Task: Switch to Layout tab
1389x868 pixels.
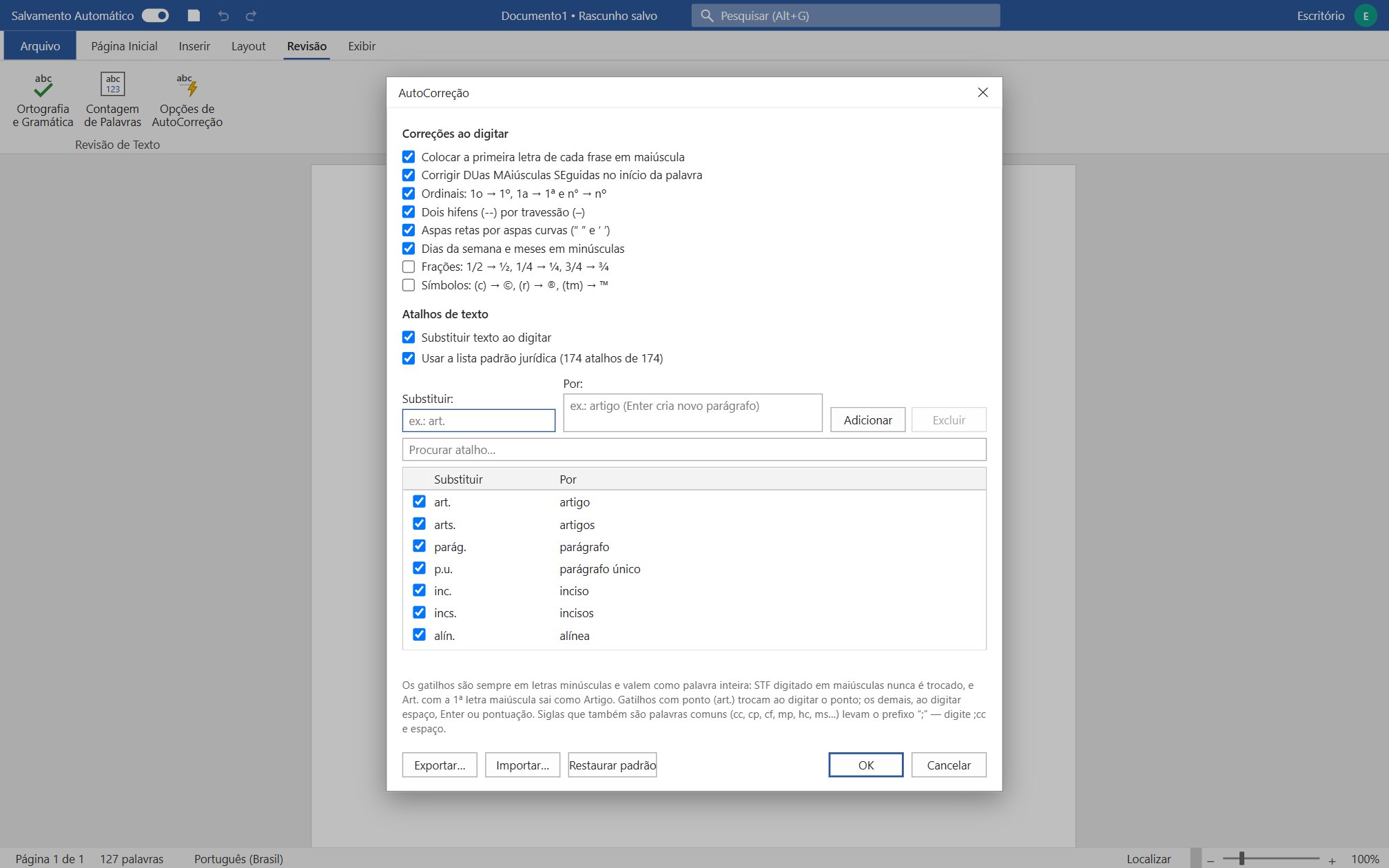Action: [248, 45]
